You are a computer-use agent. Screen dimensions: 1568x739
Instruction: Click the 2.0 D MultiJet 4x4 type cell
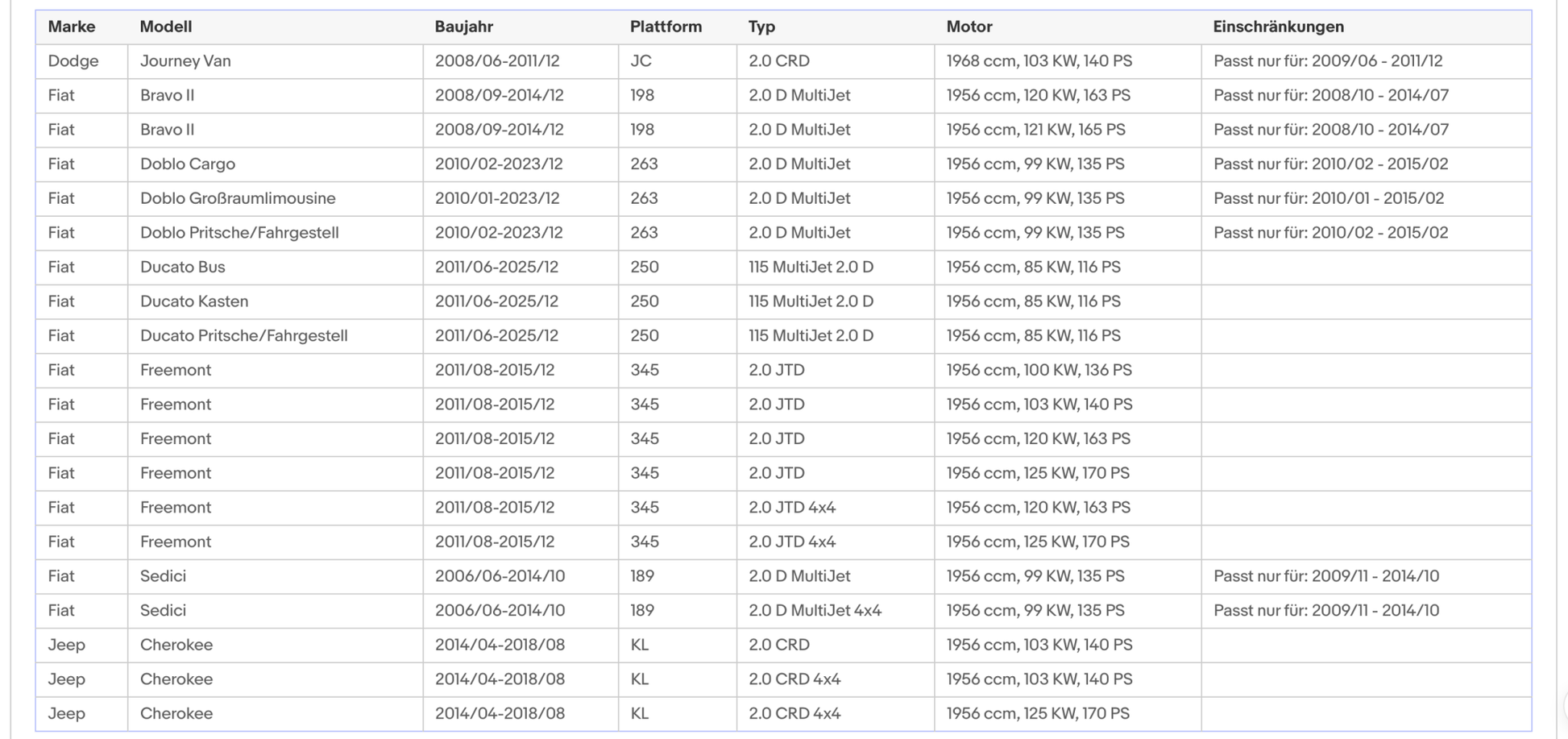coord(836,611)
